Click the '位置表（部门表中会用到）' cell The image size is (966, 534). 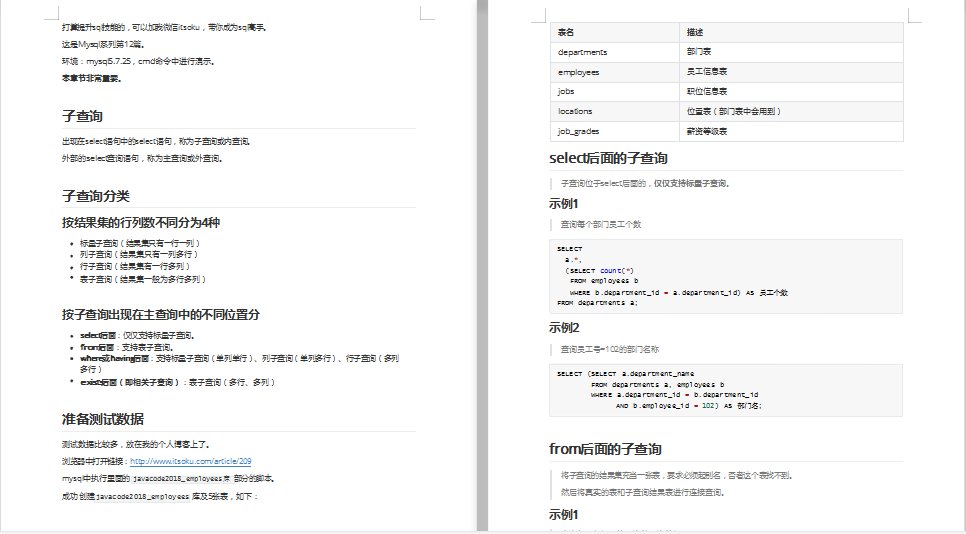pos(791,111)
